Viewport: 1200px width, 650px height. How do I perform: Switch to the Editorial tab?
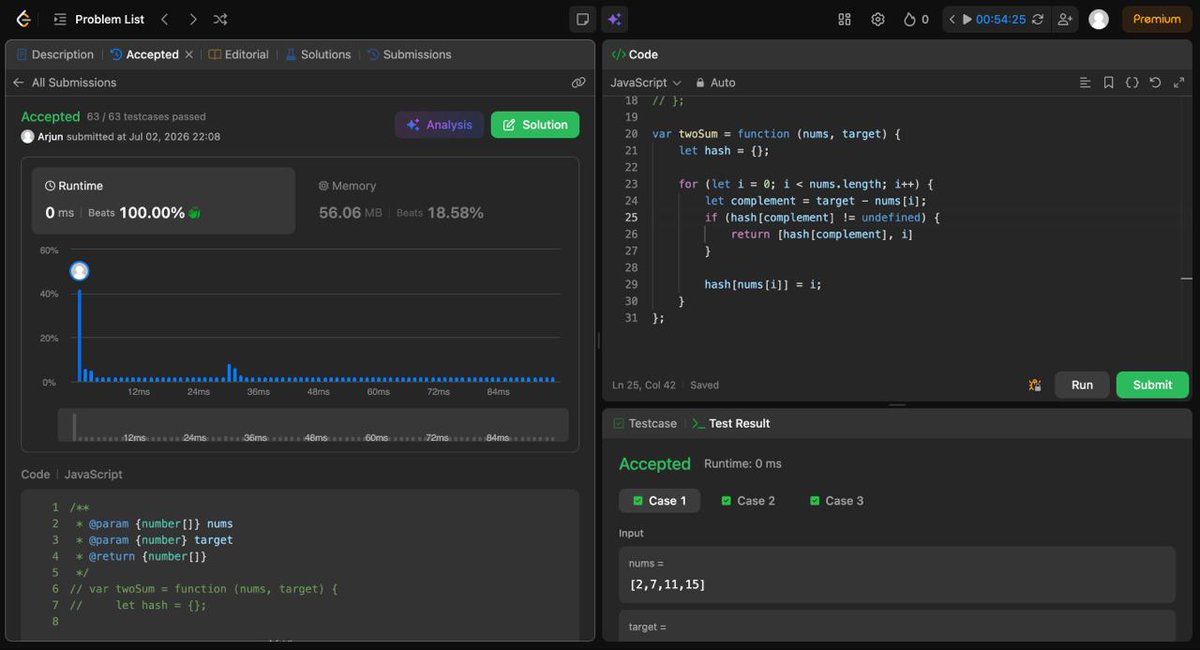coord(239,54)
